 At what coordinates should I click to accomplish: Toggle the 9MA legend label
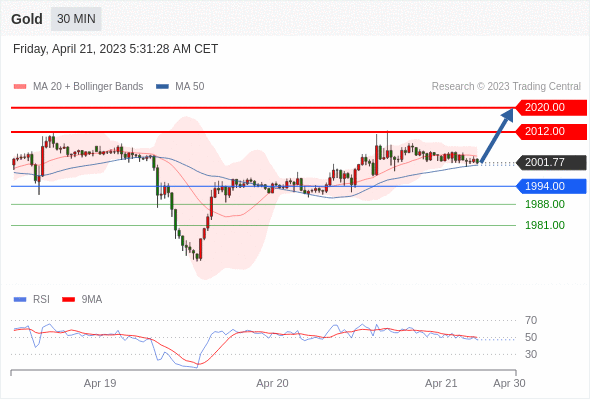tap(92, 300)
